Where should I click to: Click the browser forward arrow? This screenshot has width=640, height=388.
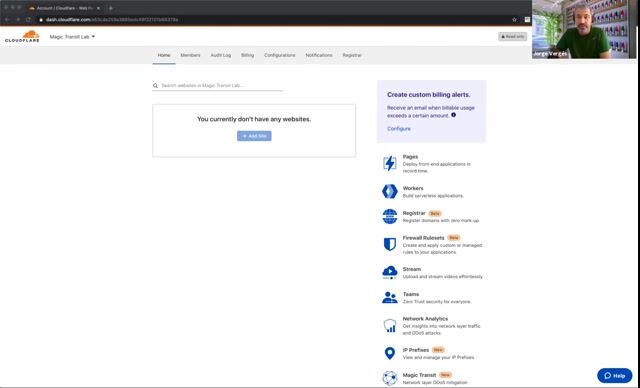pyautogui.click(x=18, y=20)
